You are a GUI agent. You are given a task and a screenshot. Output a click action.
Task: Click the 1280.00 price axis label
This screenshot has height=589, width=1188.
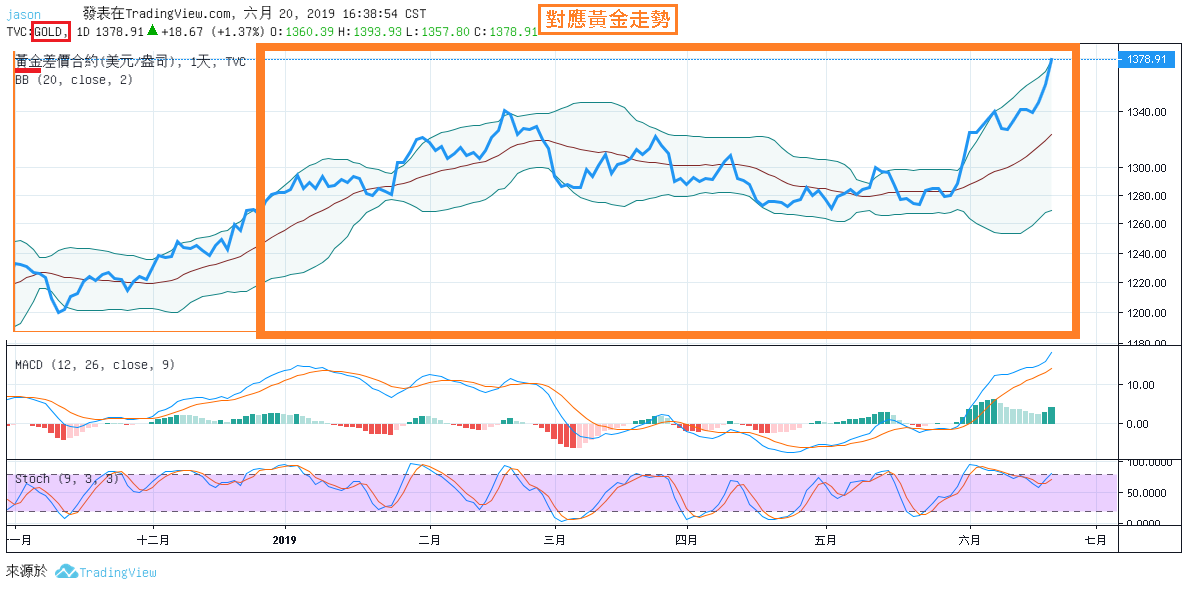click(1144, 197)
